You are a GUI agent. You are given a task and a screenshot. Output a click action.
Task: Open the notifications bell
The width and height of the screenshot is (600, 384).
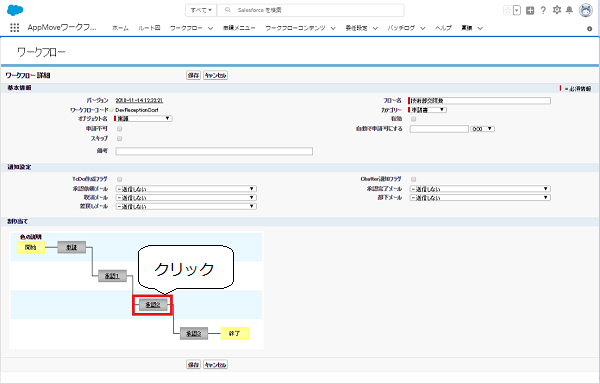569,10
